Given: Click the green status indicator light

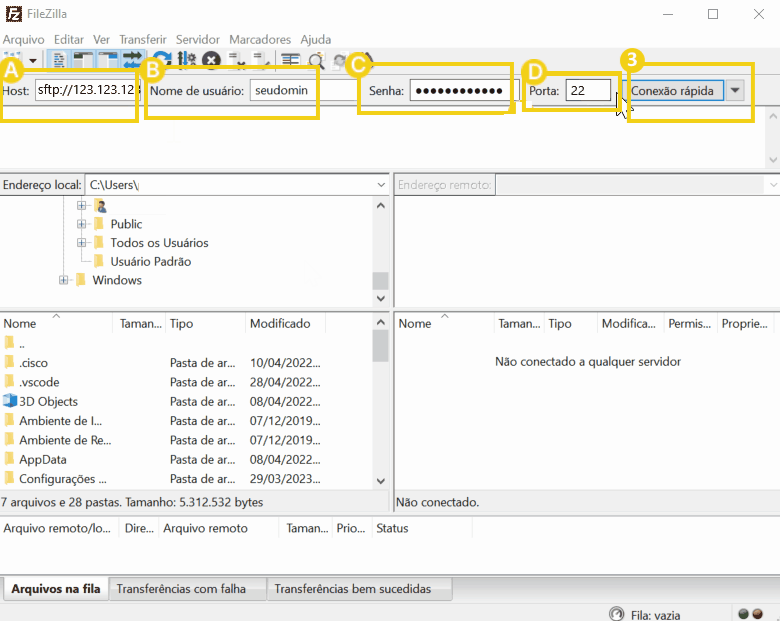Looking at the screenshot, I should coord(744,614).
